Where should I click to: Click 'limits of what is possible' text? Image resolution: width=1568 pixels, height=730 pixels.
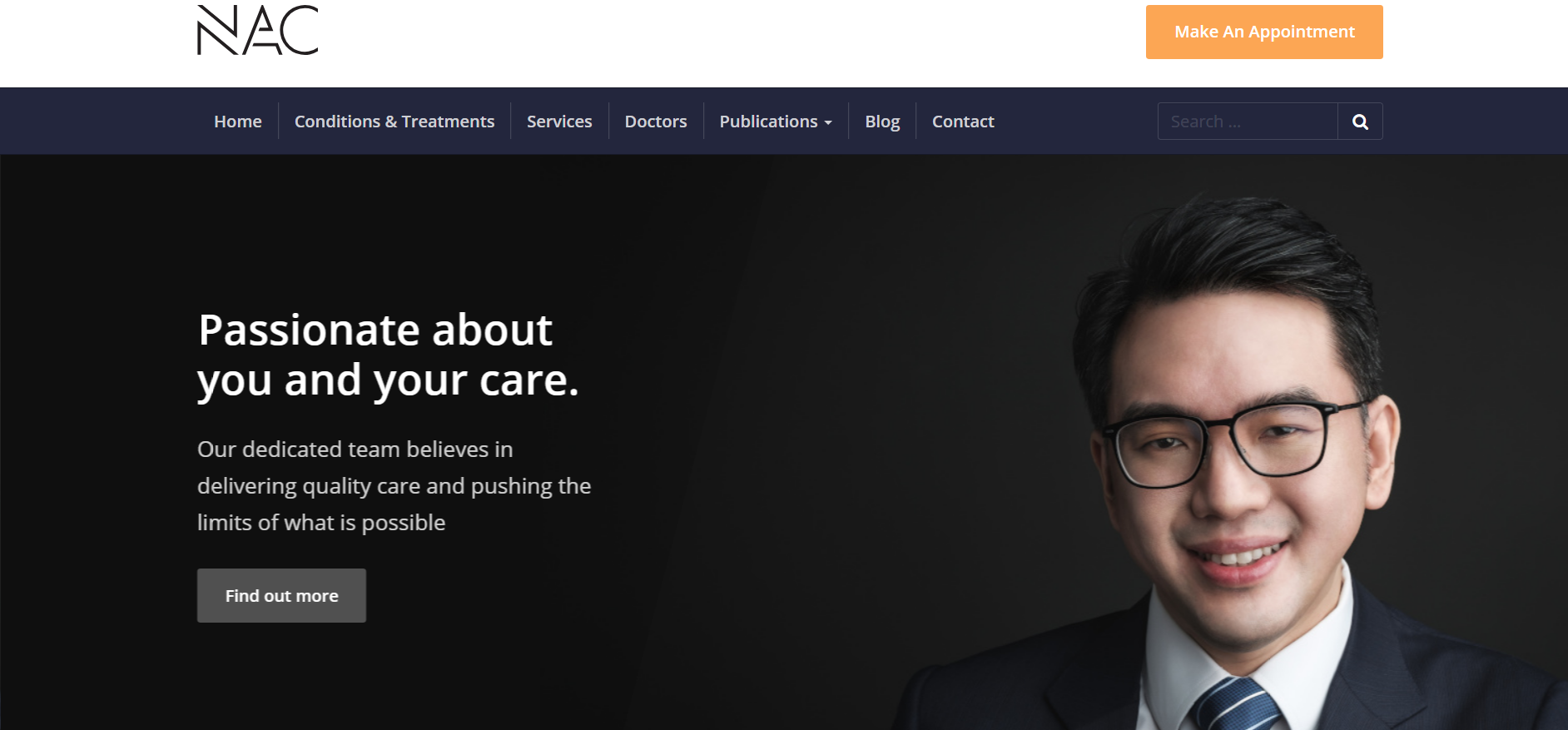coord(321,523)
